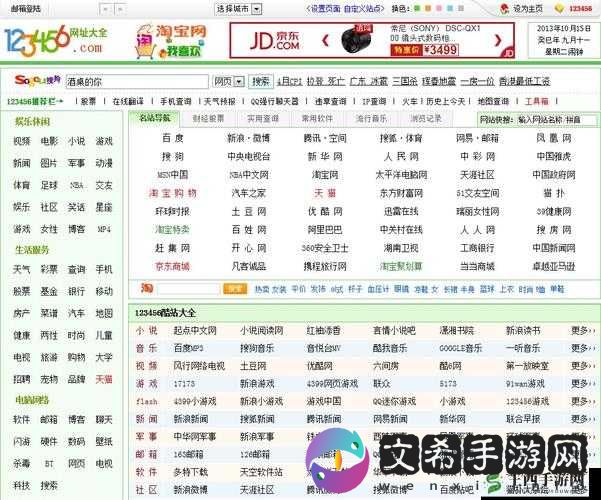
Task: Open the 百度 link in the site grid
Action: (x=172, y=138)
